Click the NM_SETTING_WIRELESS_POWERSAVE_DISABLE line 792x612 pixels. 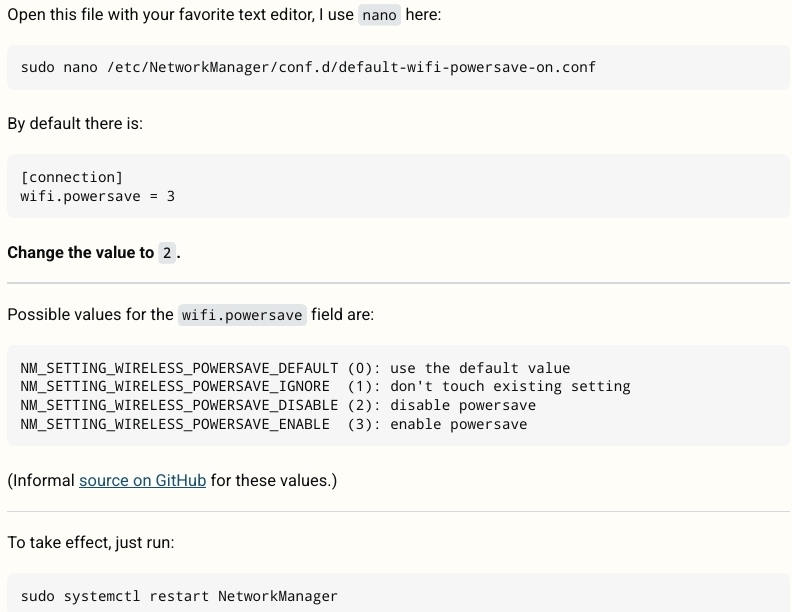click(278, 405)
